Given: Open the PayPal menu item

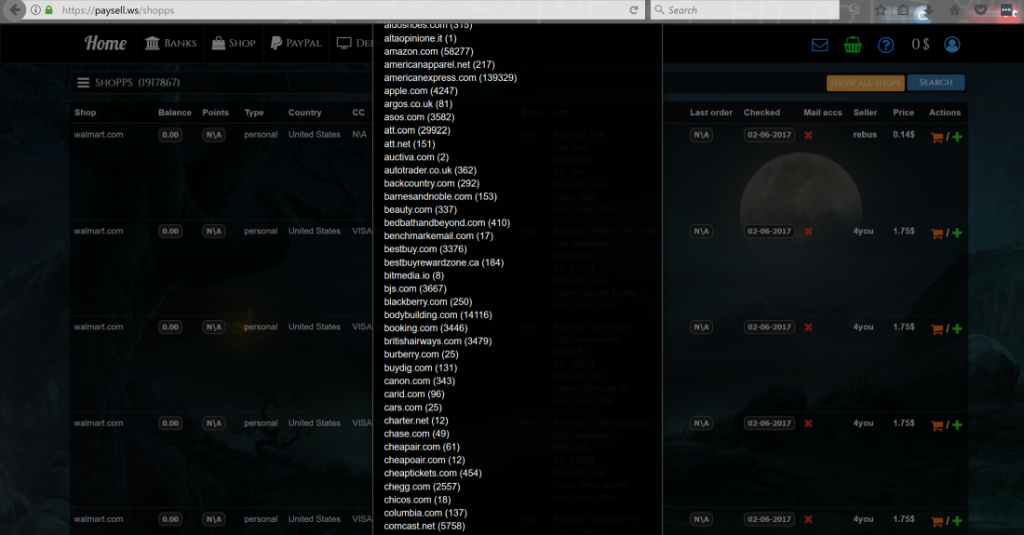Looking at the screenshot, I should pos(303,43).
